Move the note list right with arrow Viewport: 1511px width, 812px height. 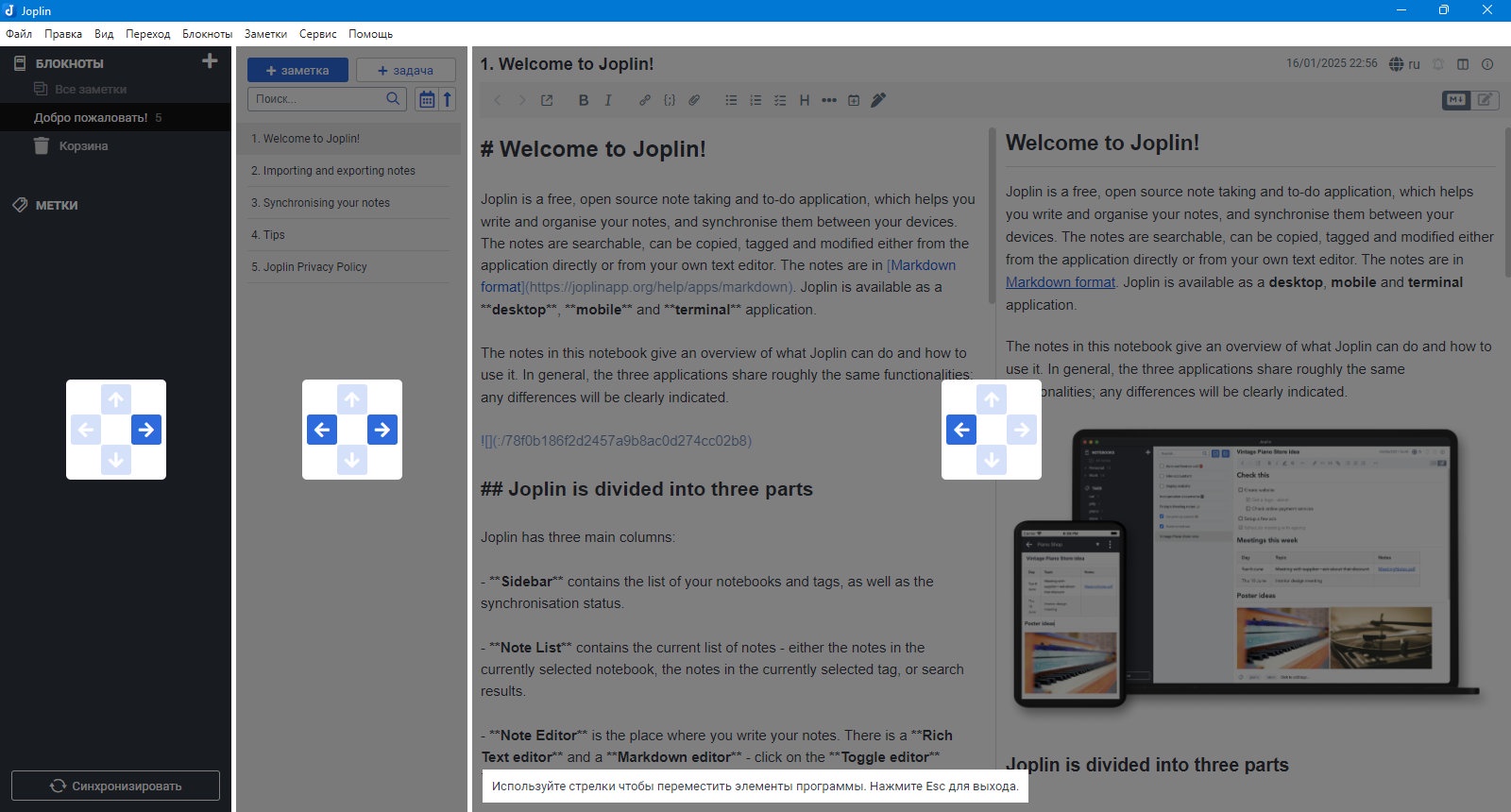click(x=382, y=430)
